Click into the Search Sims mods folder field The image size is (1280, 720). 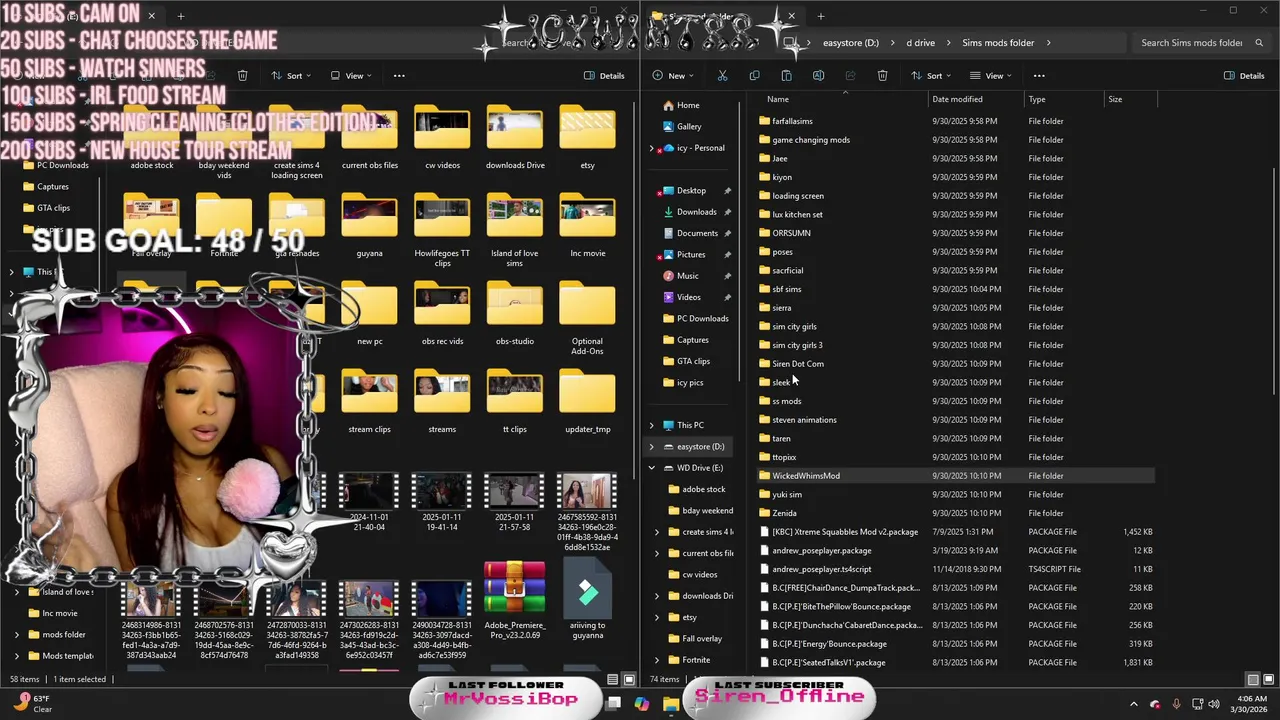point(1200,43)
